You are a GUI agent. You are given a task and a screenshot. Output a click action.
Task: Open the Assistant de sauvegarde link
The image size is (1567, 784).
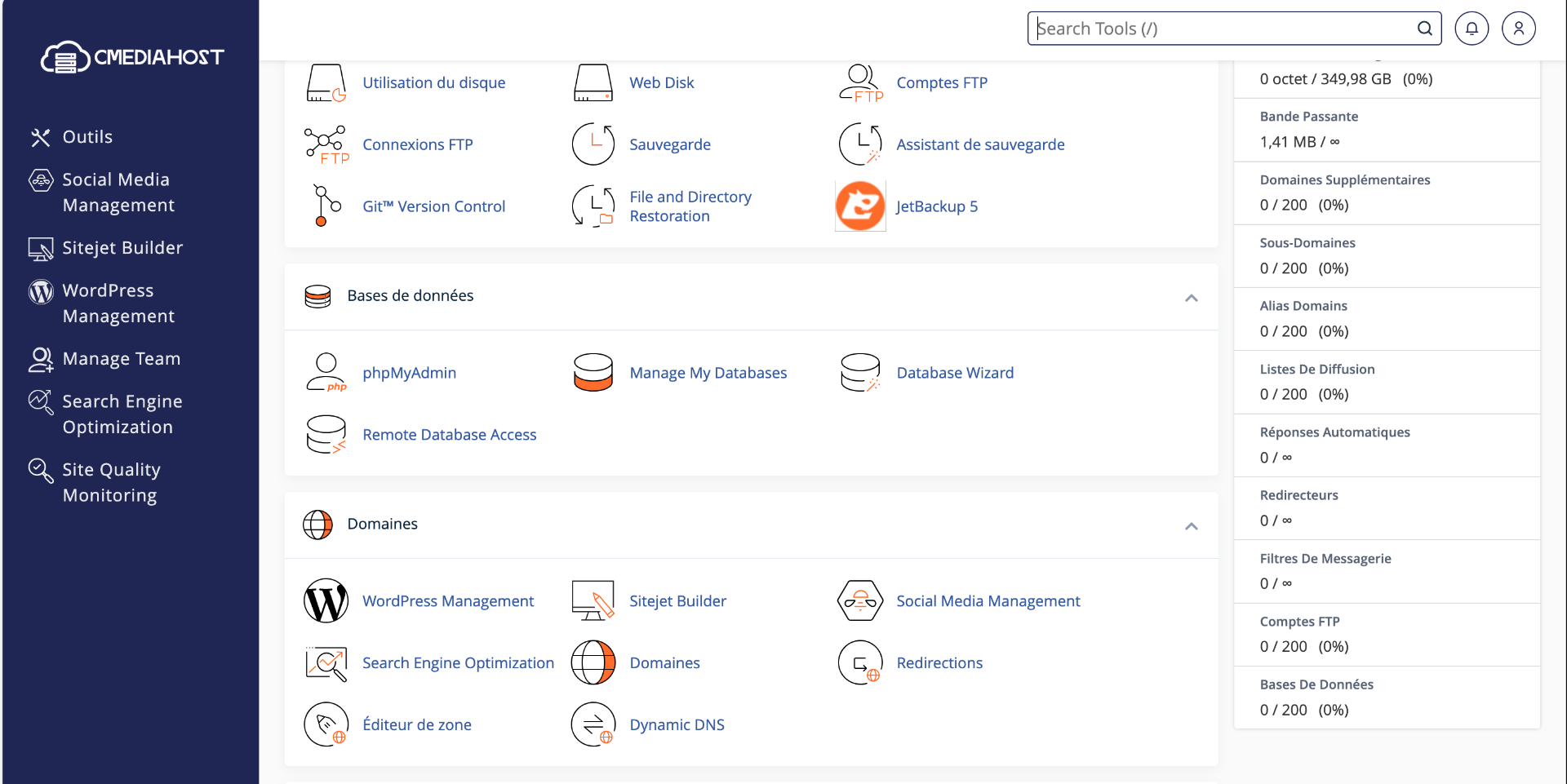(980, 144)
